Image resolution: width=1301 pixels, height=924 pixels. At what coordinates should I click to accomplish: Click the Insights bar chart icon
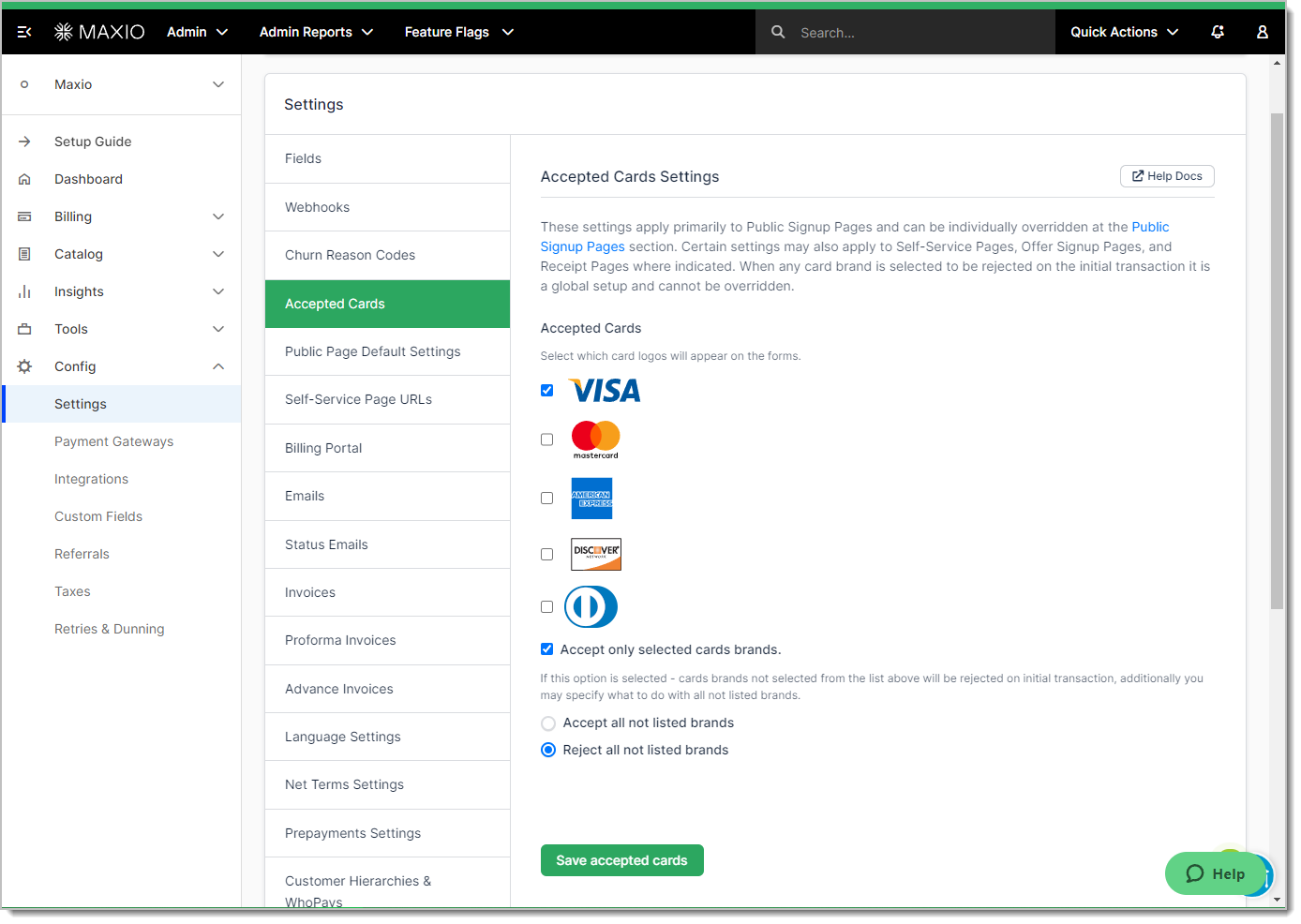coord(25,291)
